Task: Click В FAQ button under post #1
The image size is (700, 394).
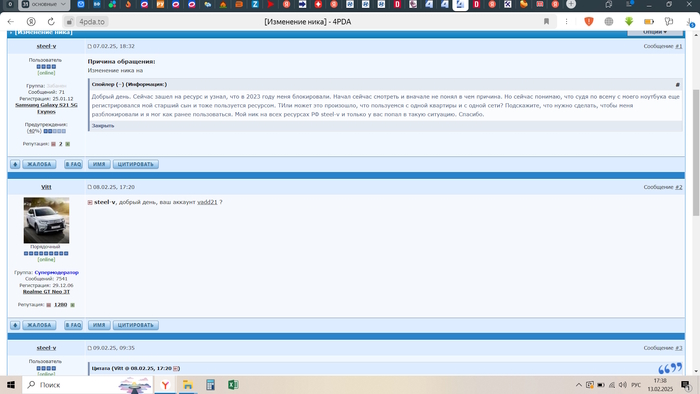Action: click(x=73, y=164)
